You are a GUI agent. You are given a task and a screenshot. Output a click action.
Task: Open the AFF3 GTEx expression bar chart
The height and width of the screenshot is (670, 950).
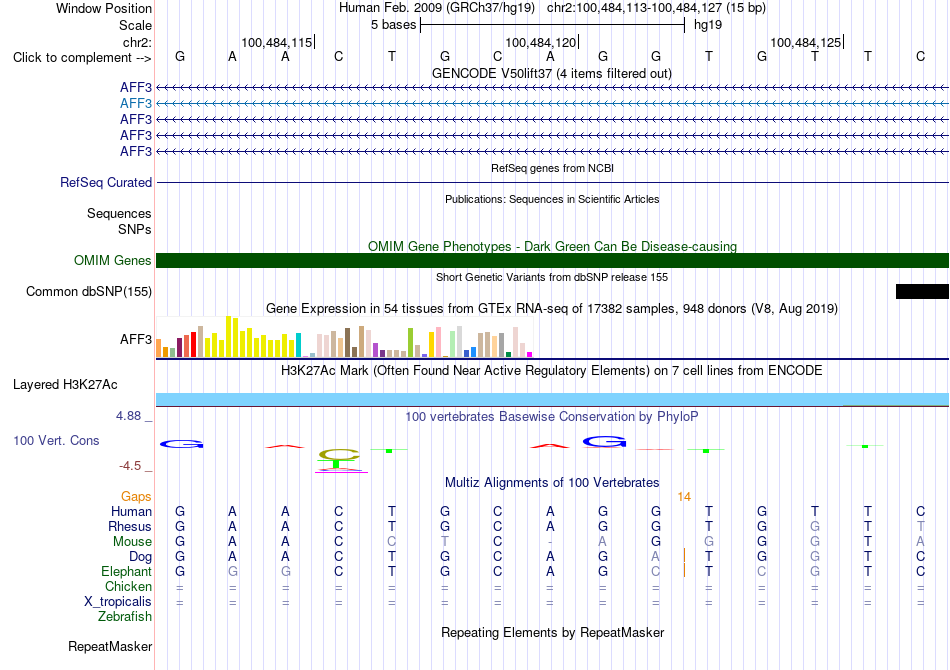coord(344,337)
